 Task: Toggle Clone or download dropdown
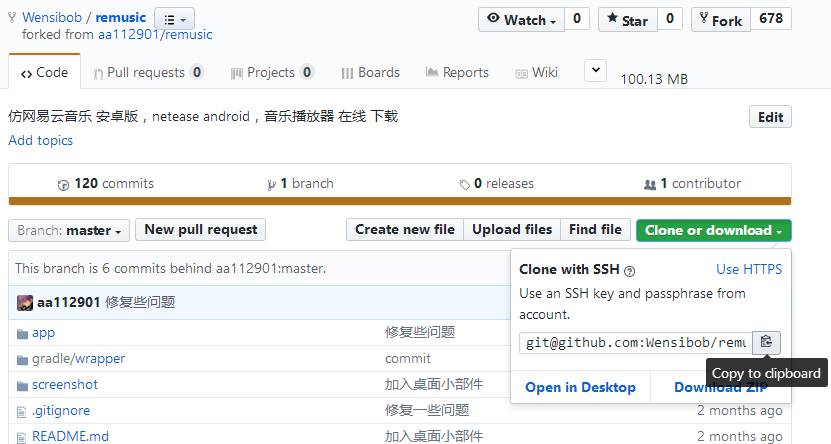pyautogui.click(x=713, y=230)
